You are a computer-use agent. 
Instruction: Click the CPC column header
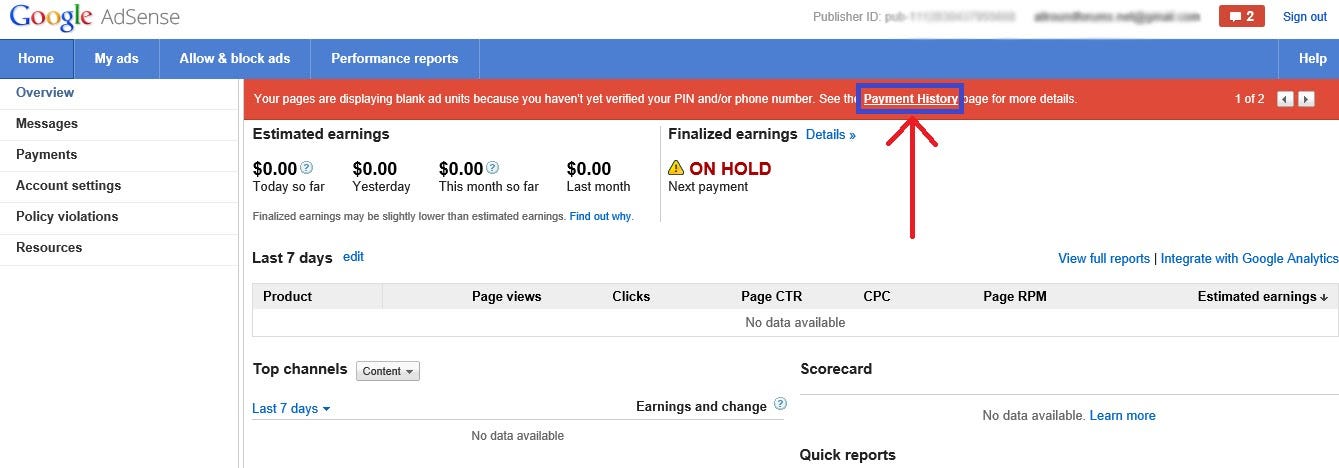[877, 296]
